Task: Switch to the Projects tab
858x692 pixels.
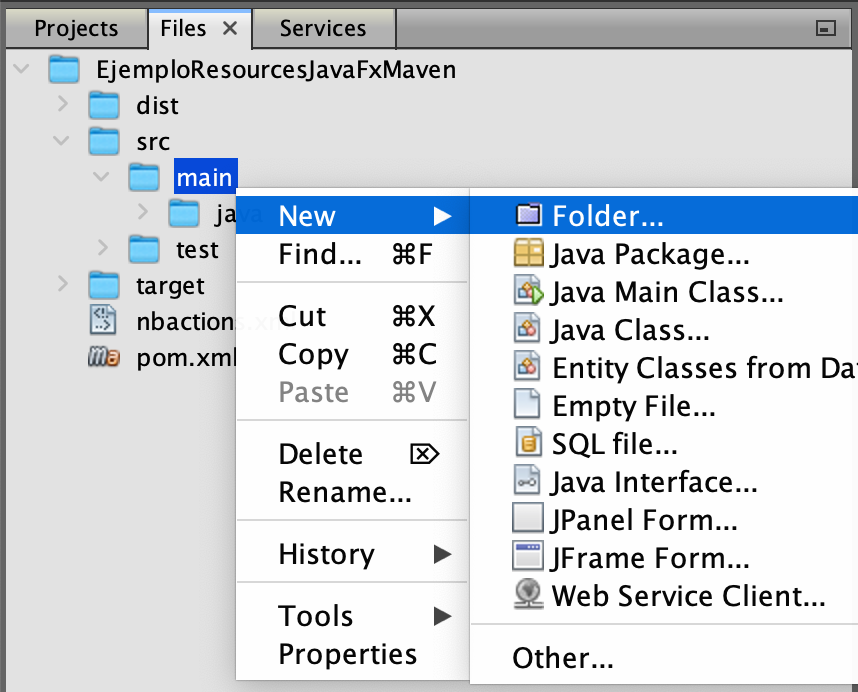Action: pyautogui.click(x=76, y=29)
